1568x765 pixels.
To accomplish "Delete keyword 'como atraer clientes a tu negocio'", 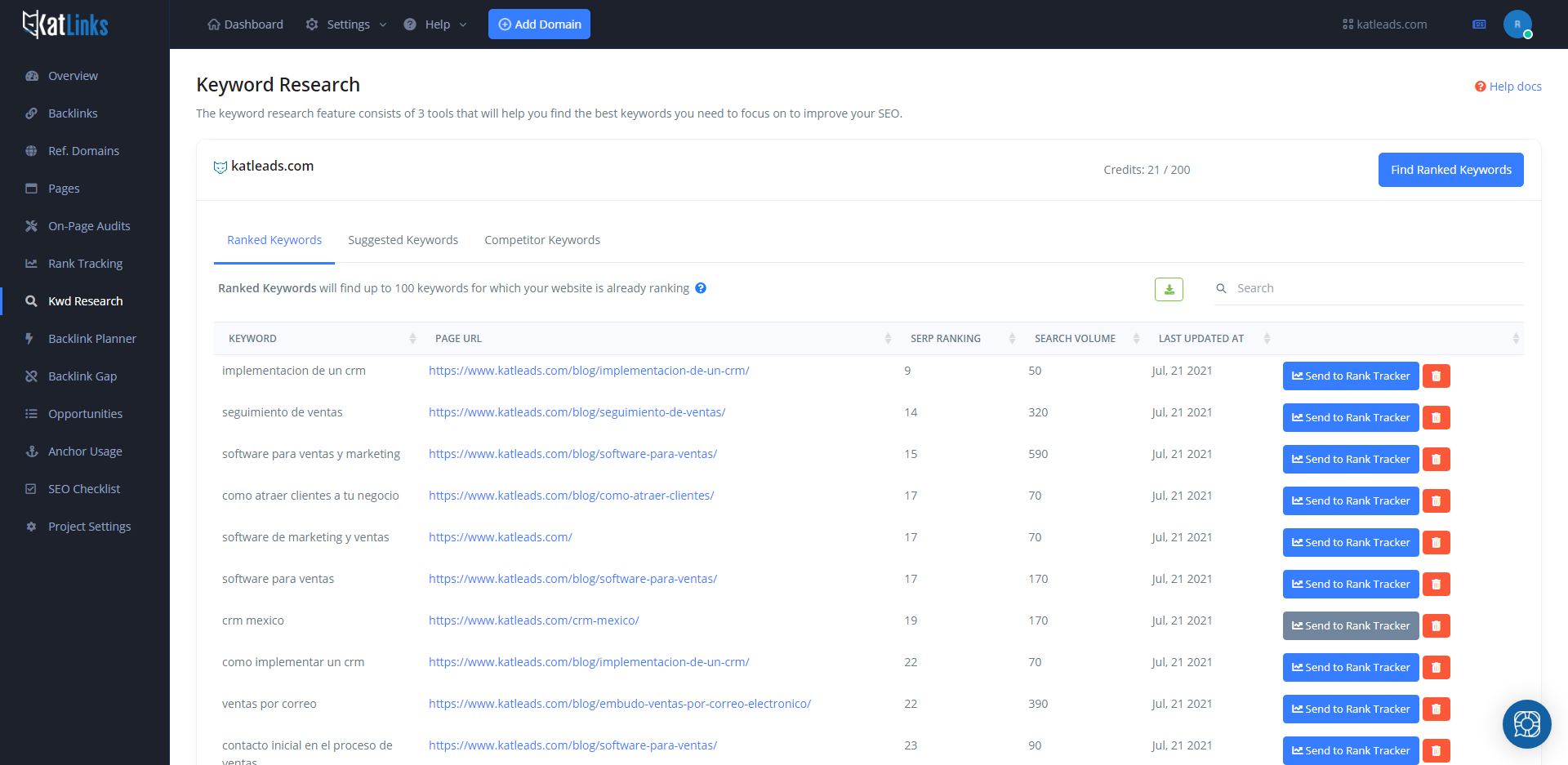I will tap(1436, 501).
